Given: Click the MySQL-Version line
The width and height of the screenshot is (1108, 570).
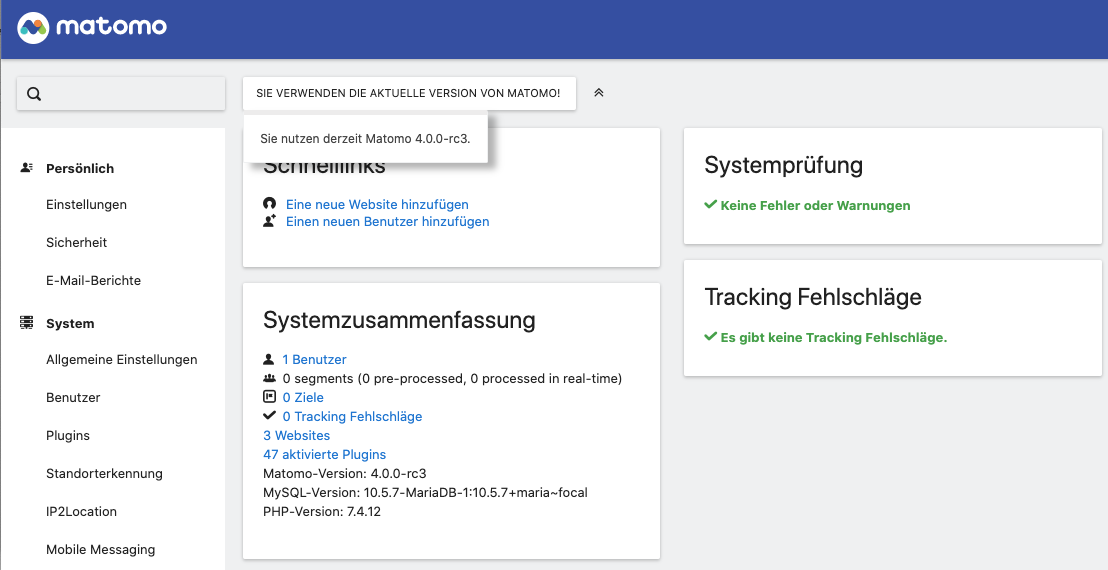Looking at the screenshot, I should coord(425,492).
